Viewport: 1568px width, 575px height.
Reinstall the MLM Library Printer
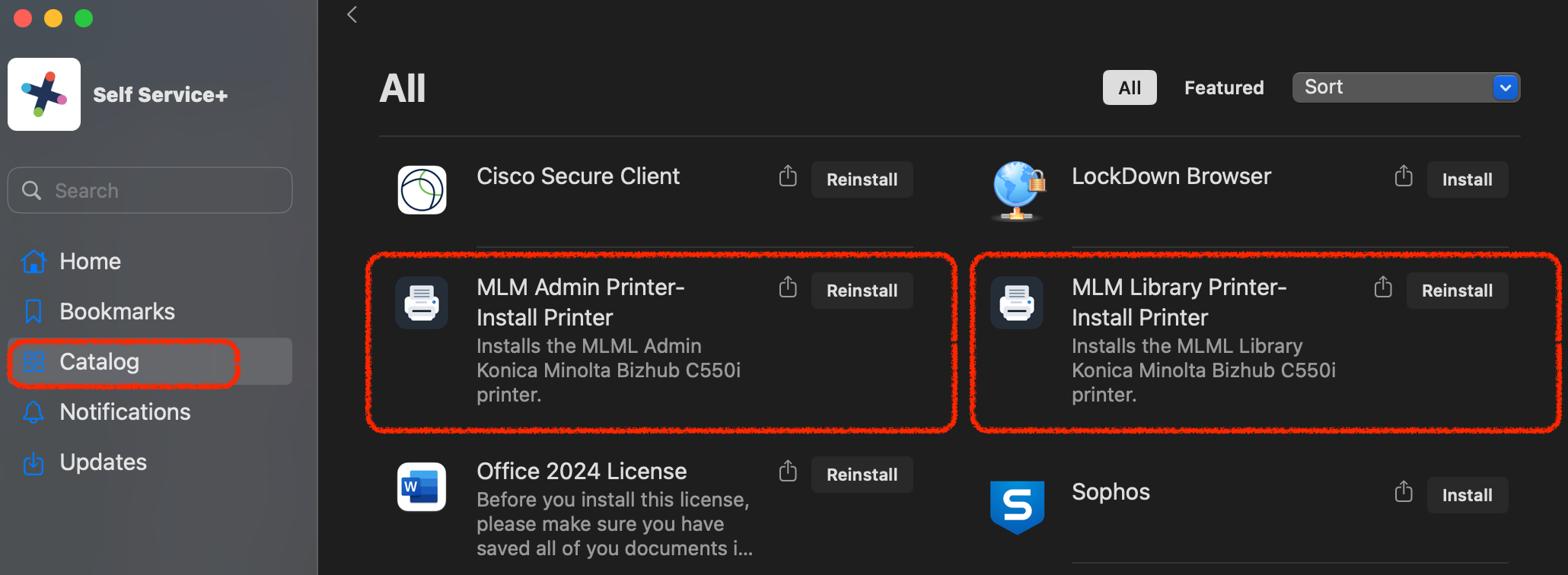(1457, 291)
